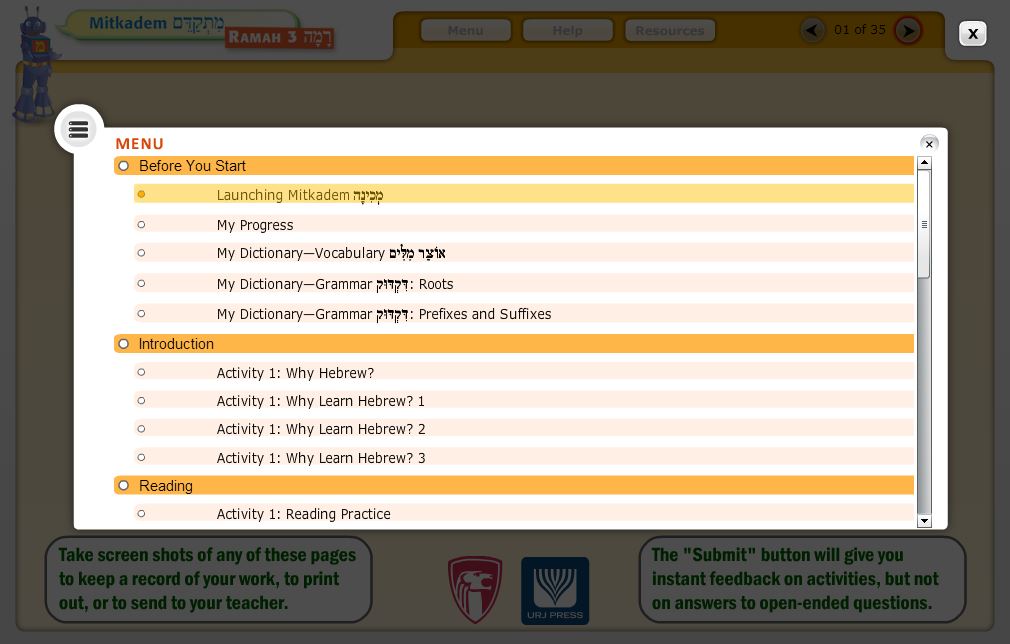Click the hamburger menu icon
1010x644 pixels.
point(79,129)
